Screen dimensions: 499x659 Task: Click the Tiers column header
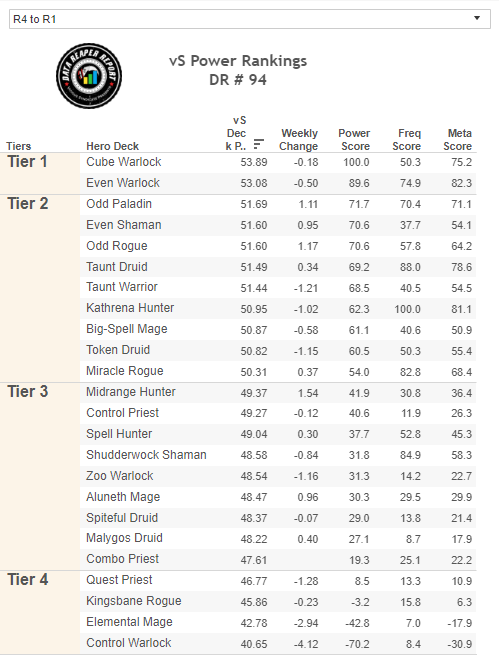pos(18,146)
